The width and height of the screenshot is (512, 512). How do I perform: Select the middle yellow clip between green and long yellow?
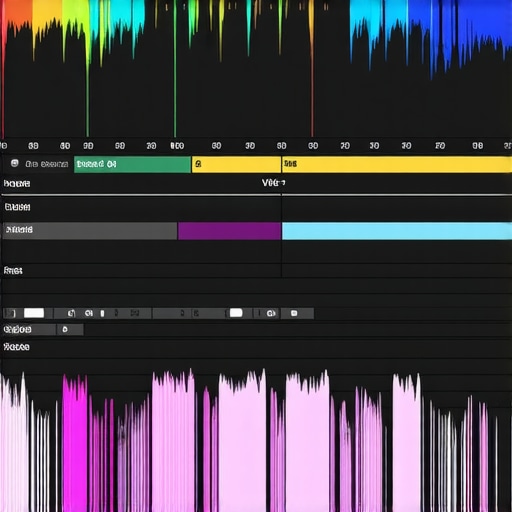tap(236, 164)
